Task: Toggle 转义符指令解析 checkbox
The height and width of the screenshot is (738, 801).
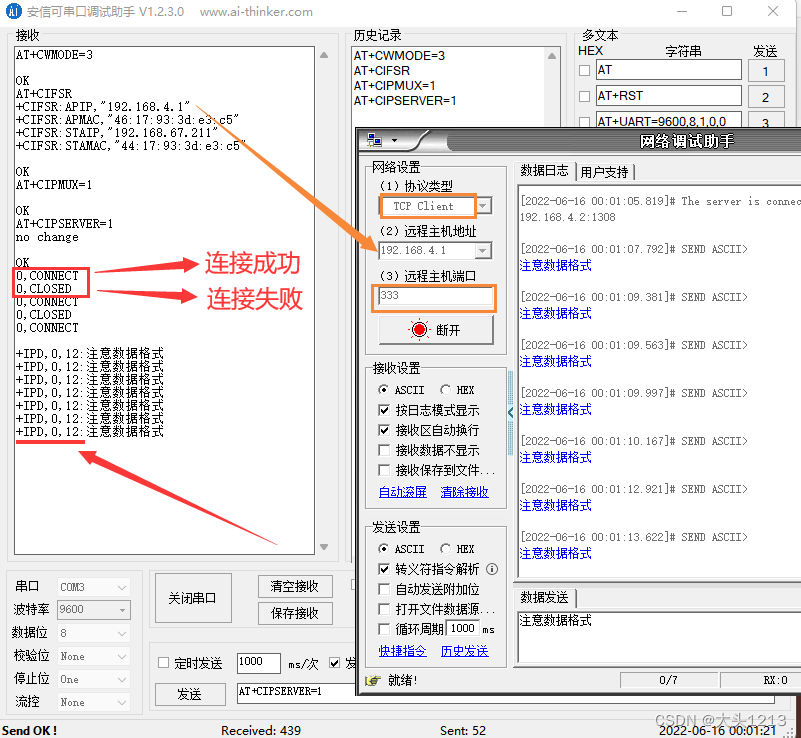Action: [384, 568]
